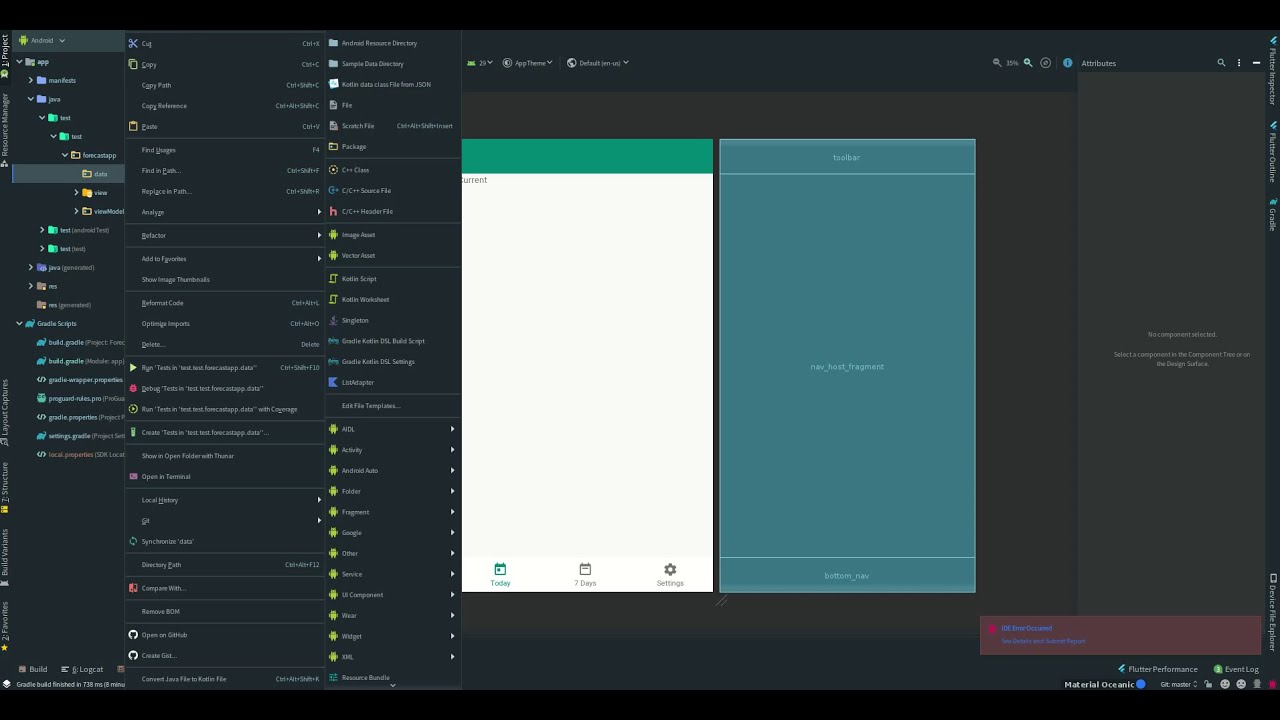Click the Copy icon in context menu
The image size is (1280, 720).
[x=133, y=64]
